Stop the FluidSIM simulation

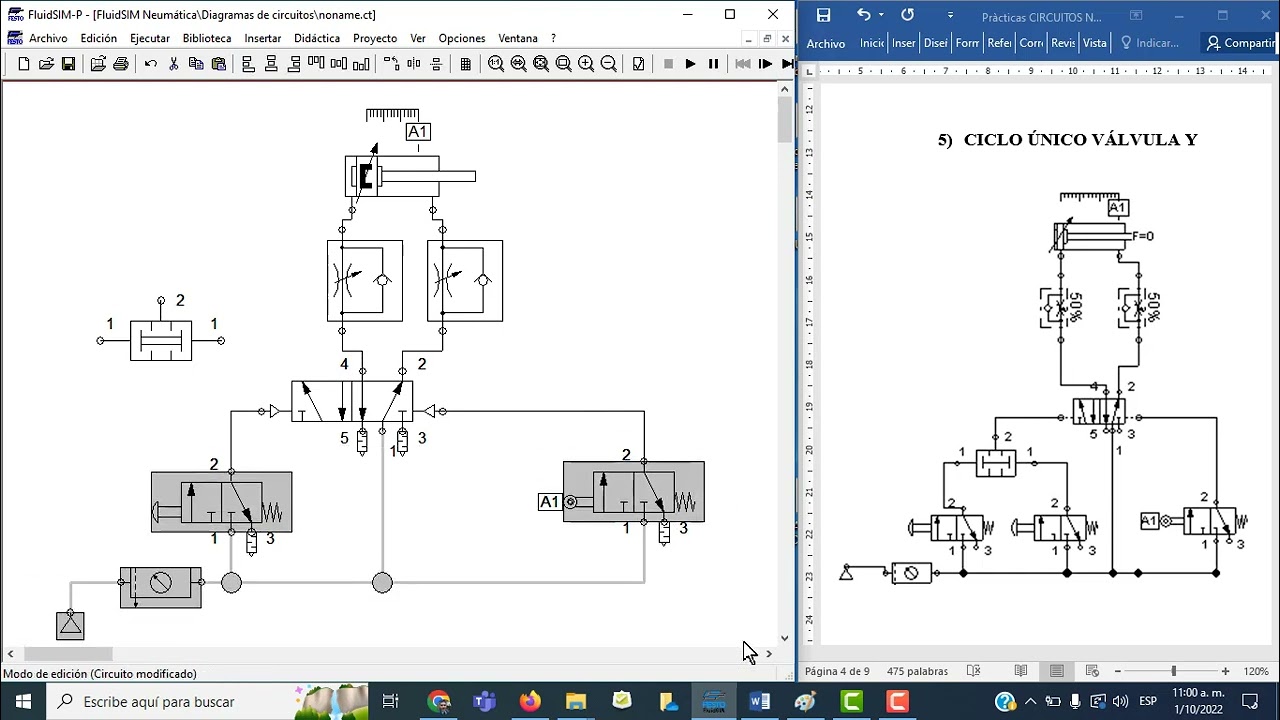click(668, 64)
